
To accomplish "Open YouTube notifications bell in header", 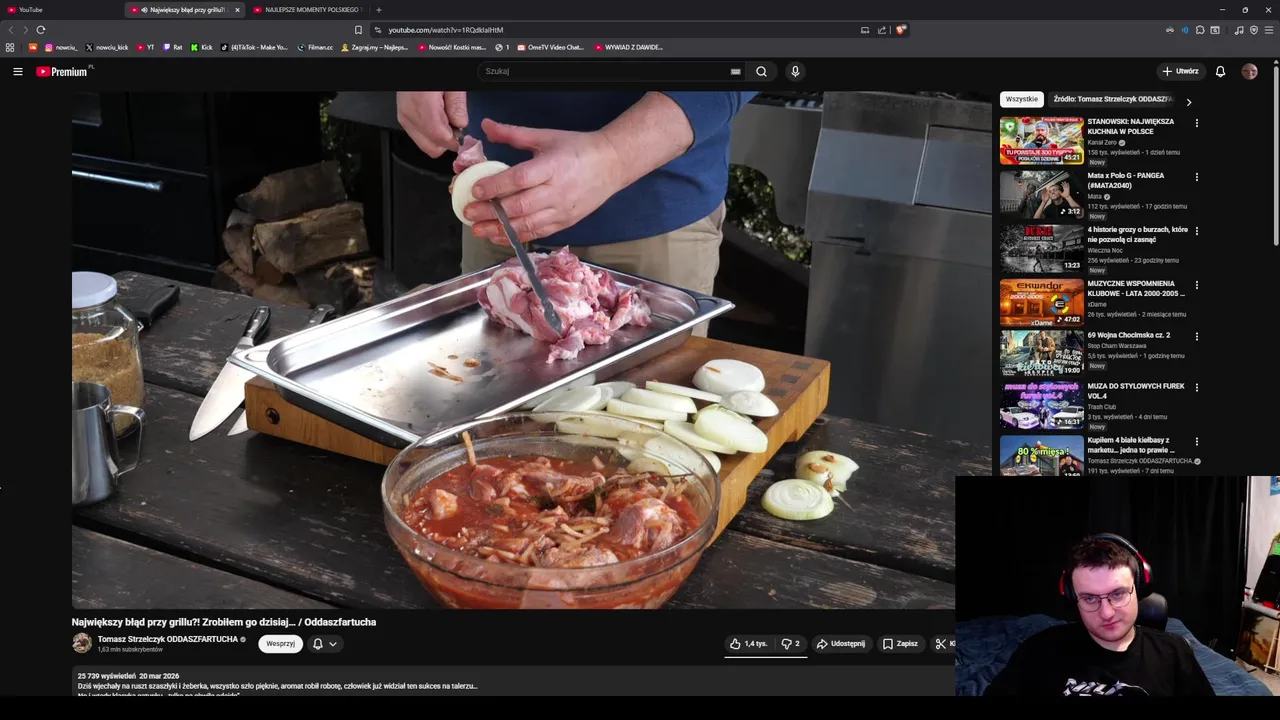I will pyautogui.click(x=1220, y=71).
